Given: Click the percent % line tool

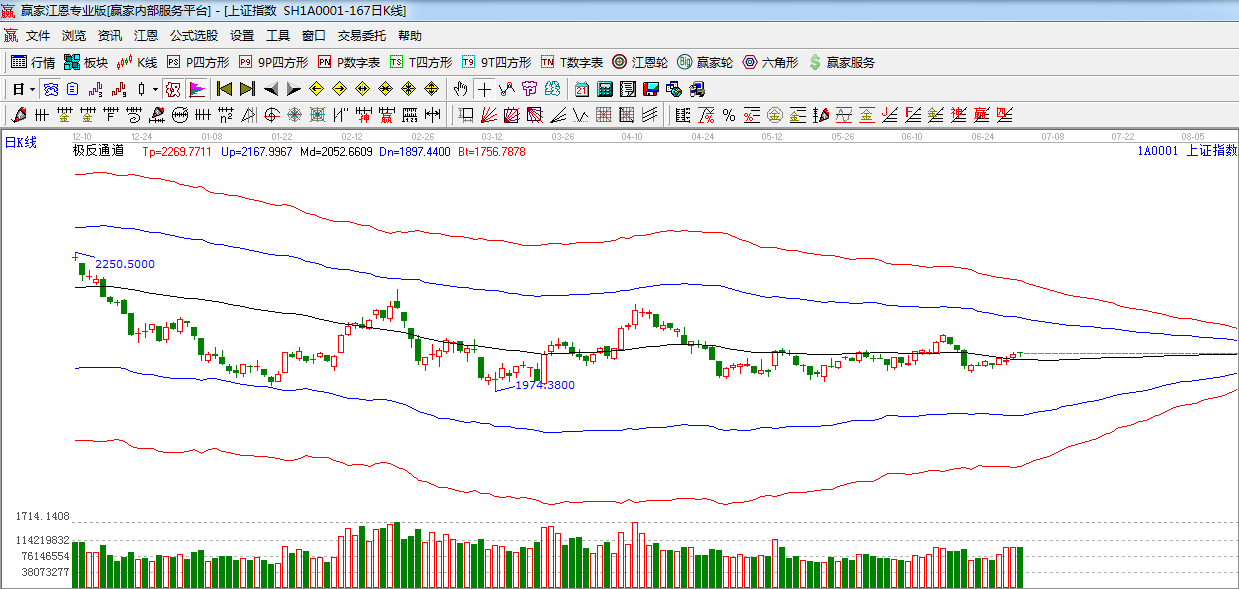Looking at the screenshot, I should point(729,115).
